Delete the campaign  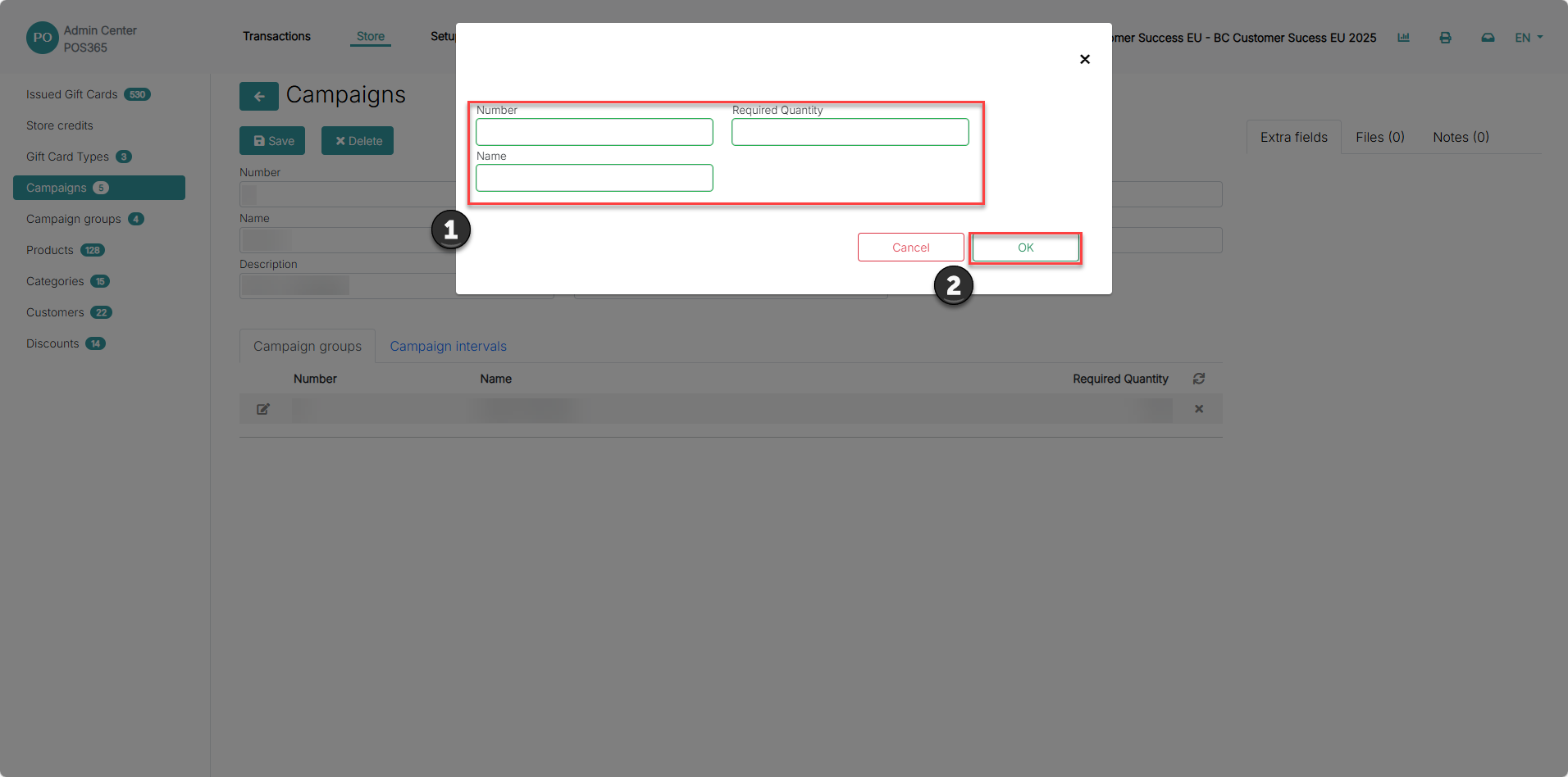(358, 141)
